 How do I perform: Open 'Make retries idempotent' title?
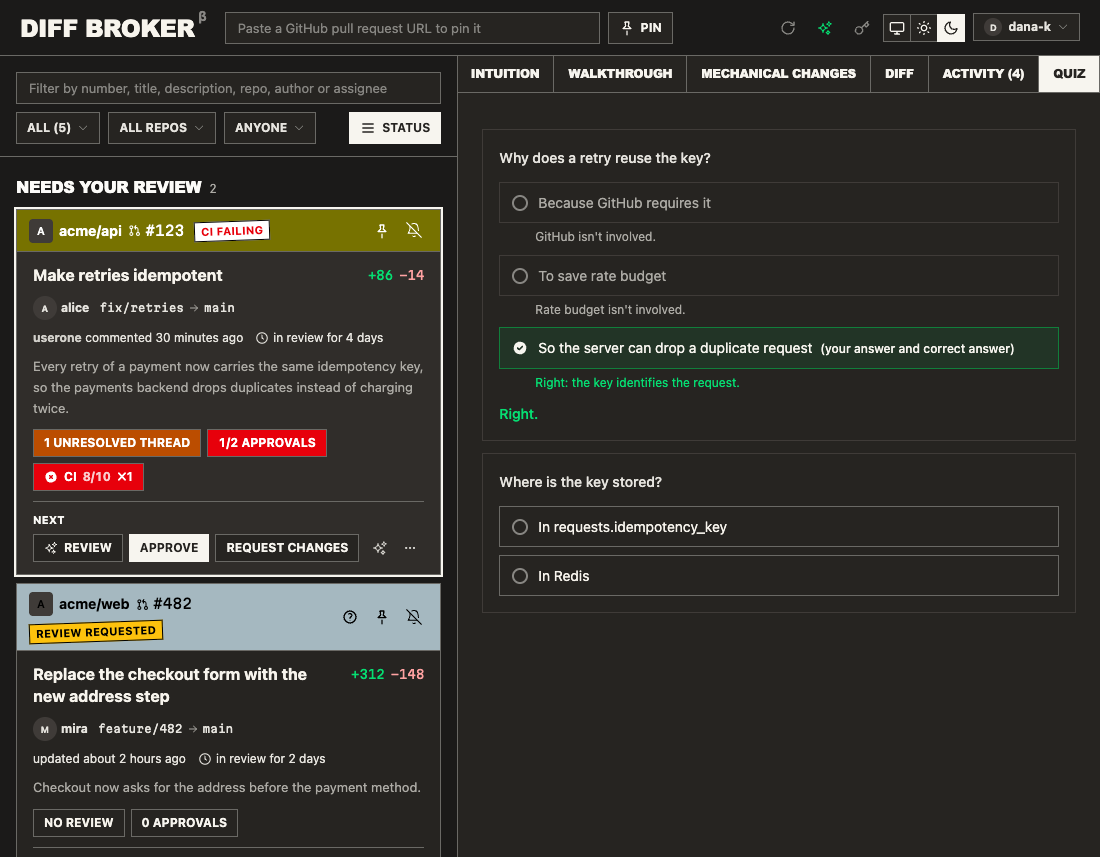(x=128, y=276)
